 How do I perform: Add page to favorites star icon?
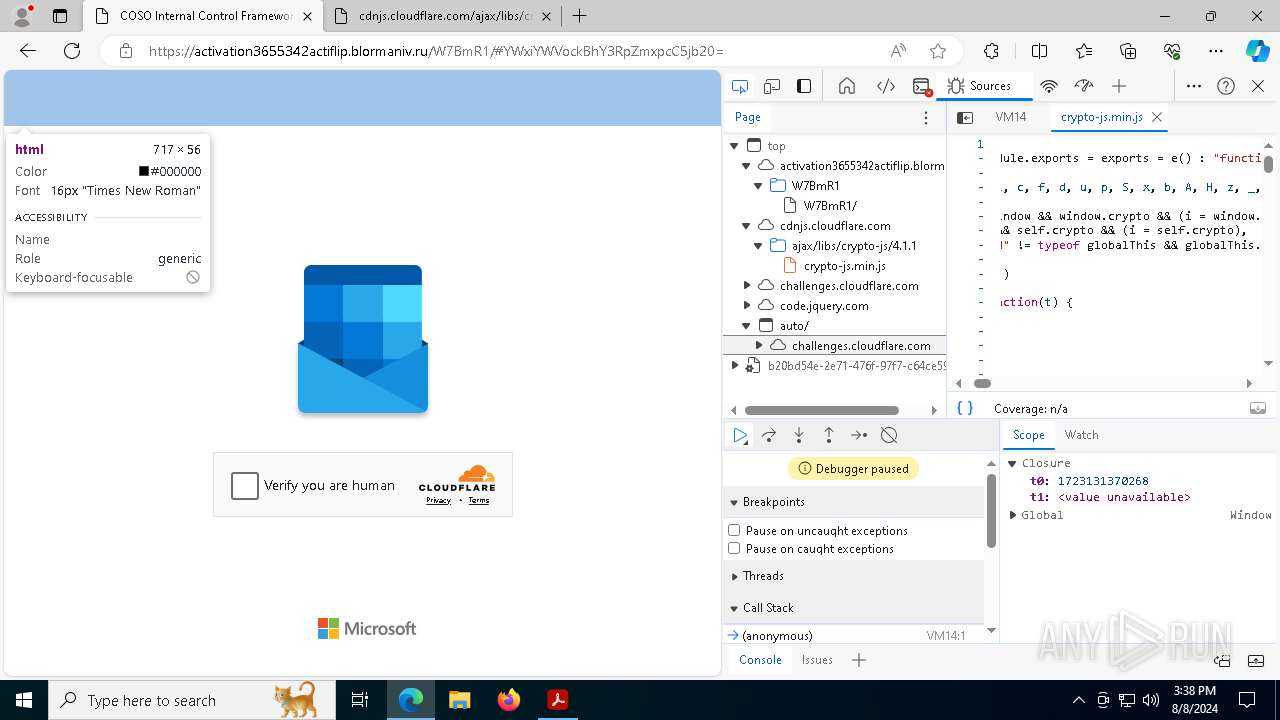tap(937, 51)
